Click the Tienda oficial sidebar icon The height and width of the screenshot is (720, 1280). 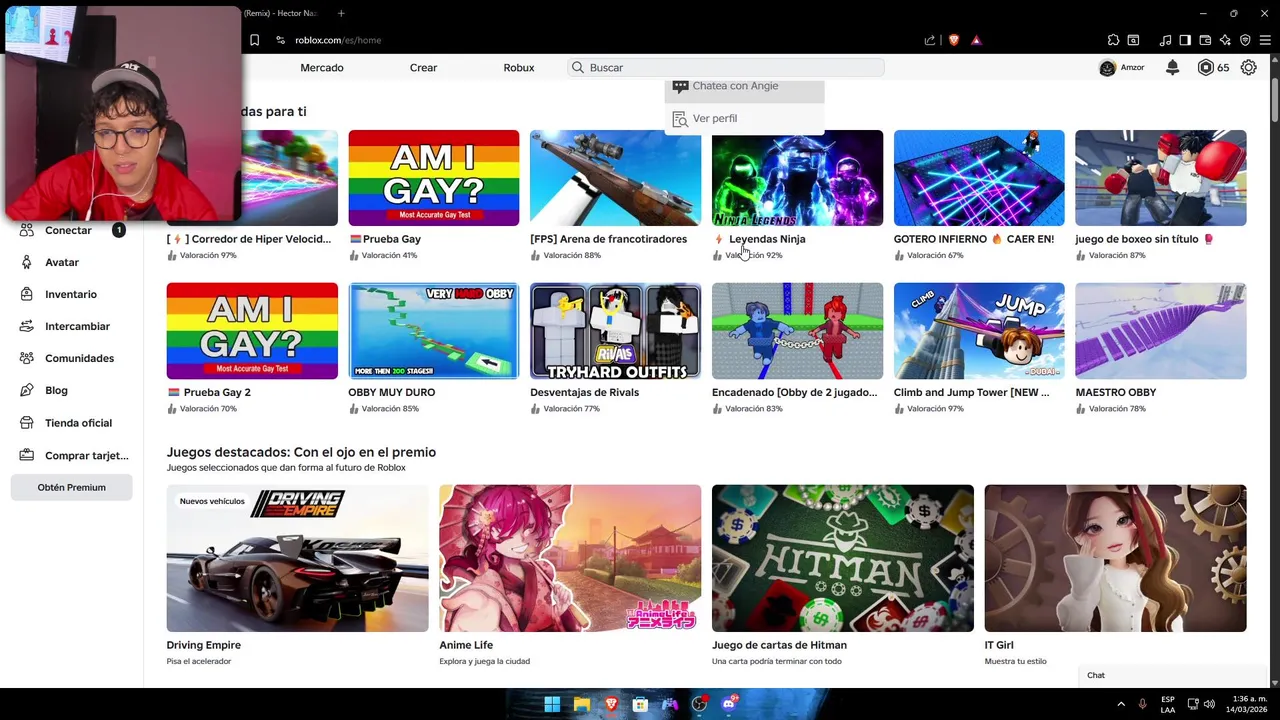click(x=27, y=423)
